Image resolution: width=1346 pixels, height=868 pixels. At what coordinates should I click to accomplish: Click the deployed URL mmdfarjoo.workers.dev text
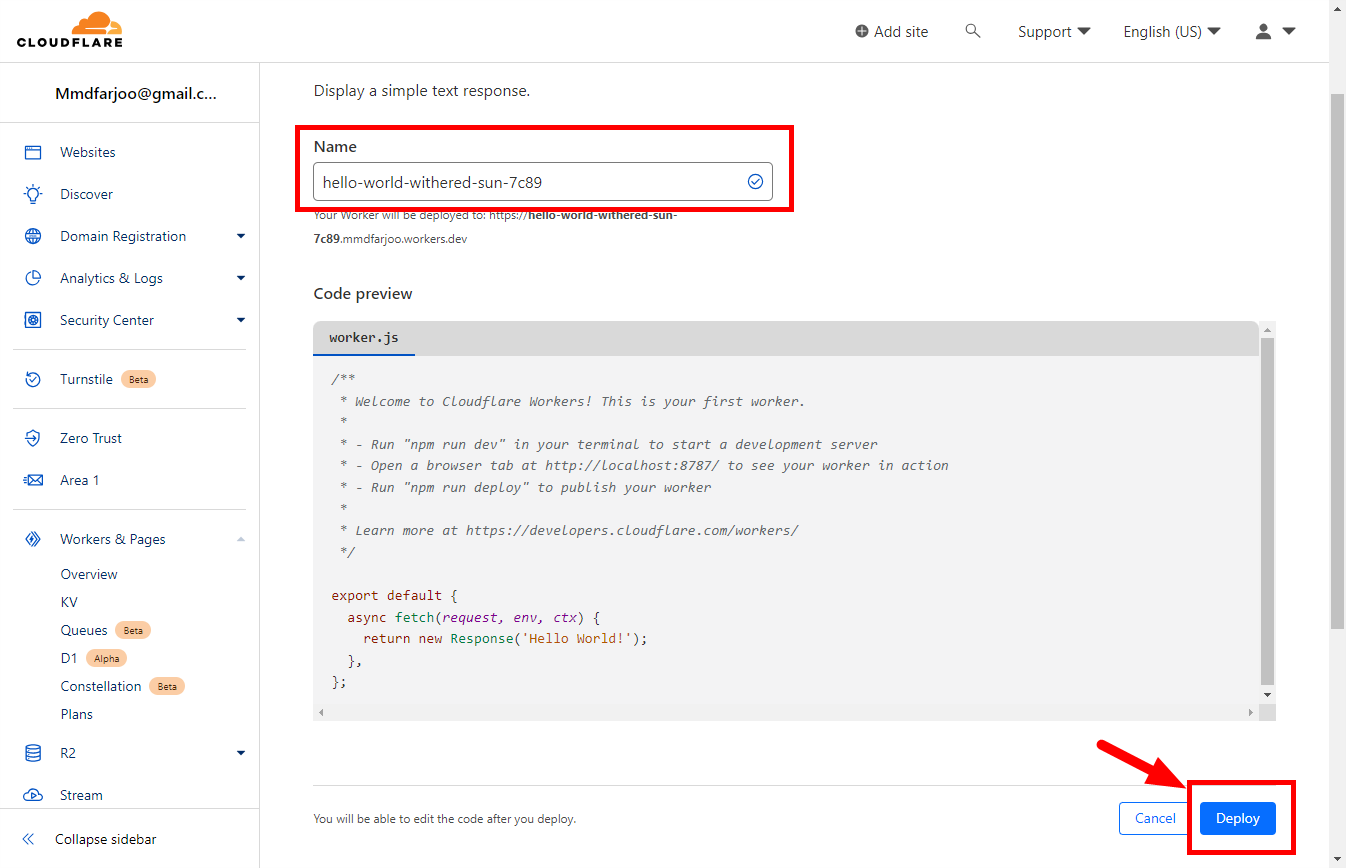(x=403, y=240)
